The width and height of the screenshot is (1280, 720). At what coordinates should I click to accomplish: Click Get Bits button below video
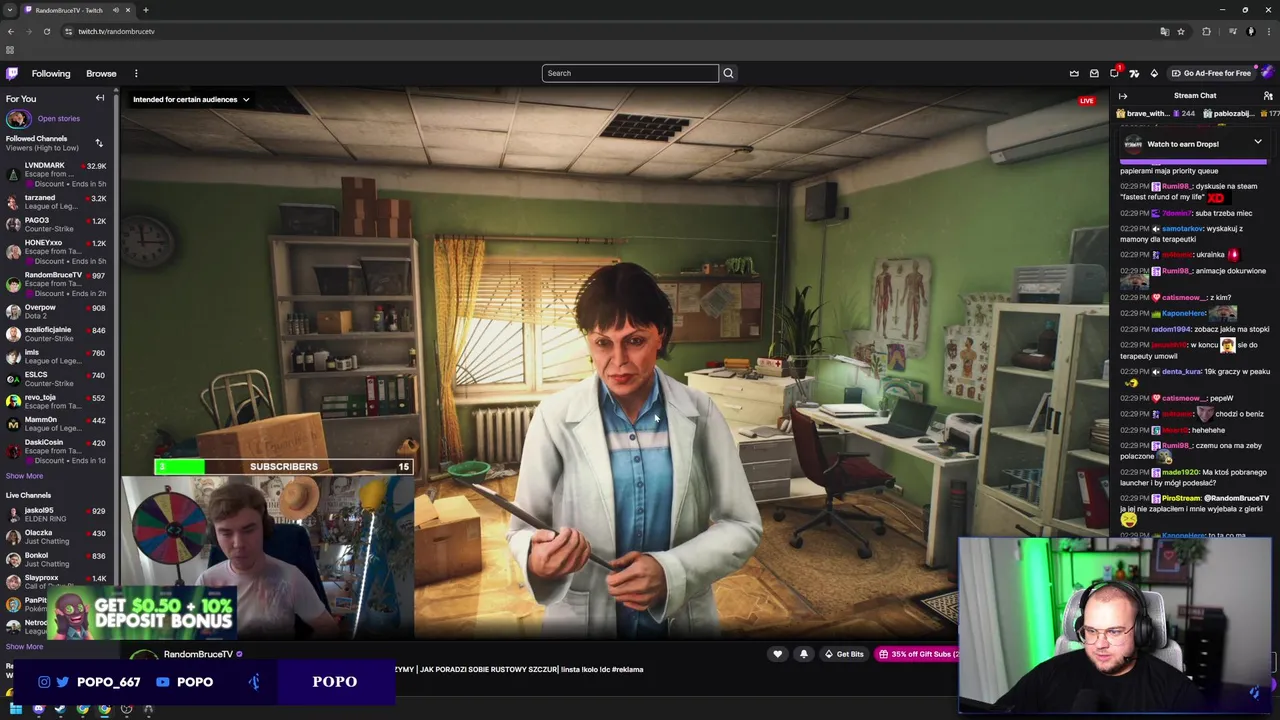click(x=844, y=654)
